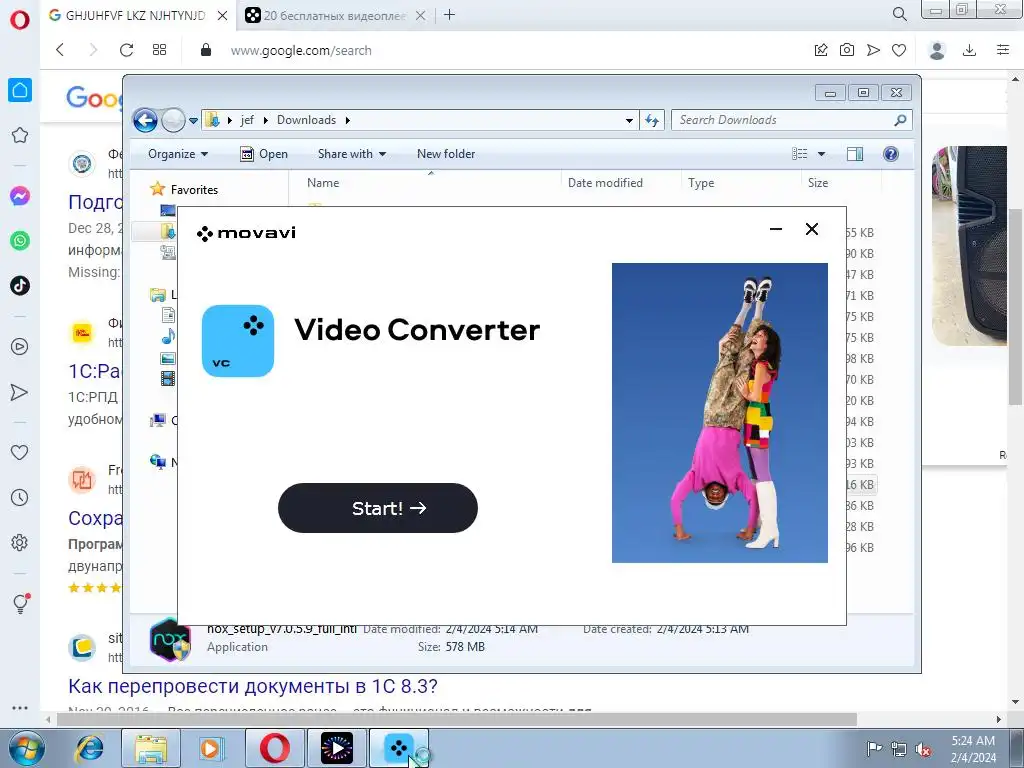Click Explorer Forward navigation arrow
The width and height of the screenshot is (1024, 768).
(x=173, y=120)
